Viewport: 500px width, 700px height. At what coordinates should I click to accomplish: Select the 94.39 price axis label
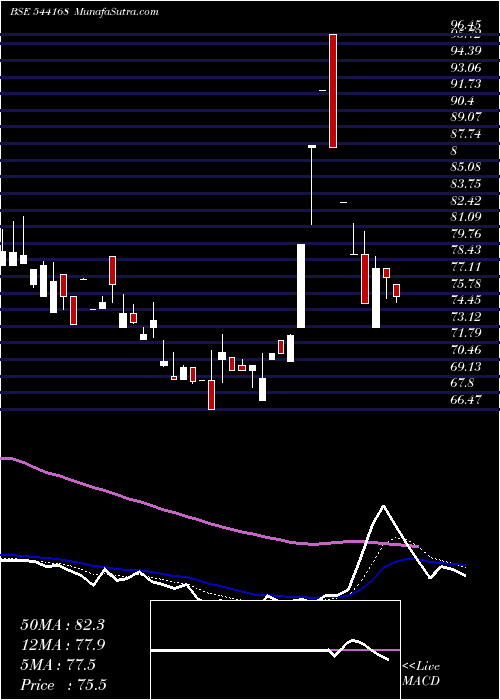(x=465, y=51)
